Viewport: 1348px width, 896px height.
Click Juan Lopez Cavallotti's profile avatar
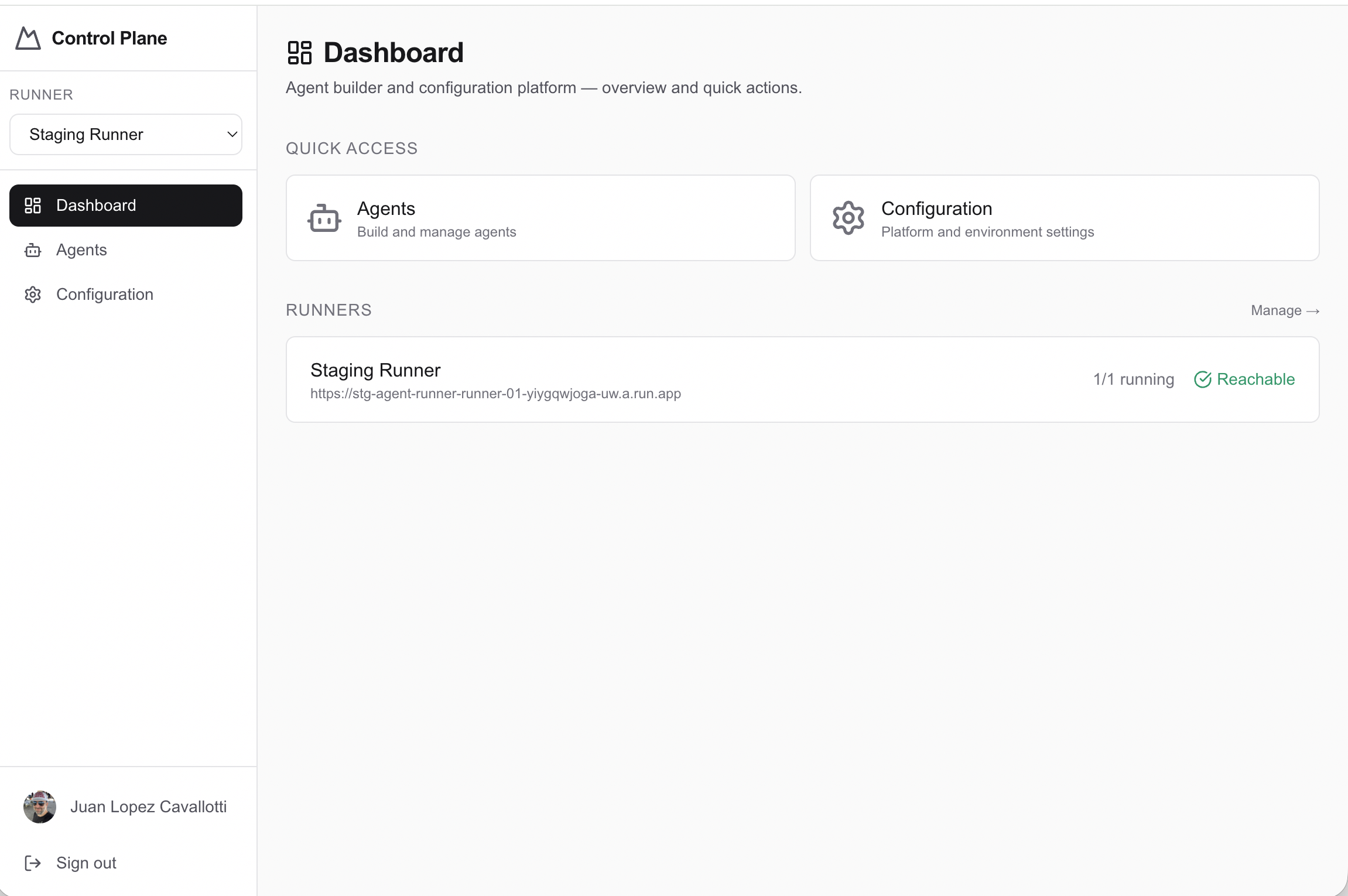(39, 806)
